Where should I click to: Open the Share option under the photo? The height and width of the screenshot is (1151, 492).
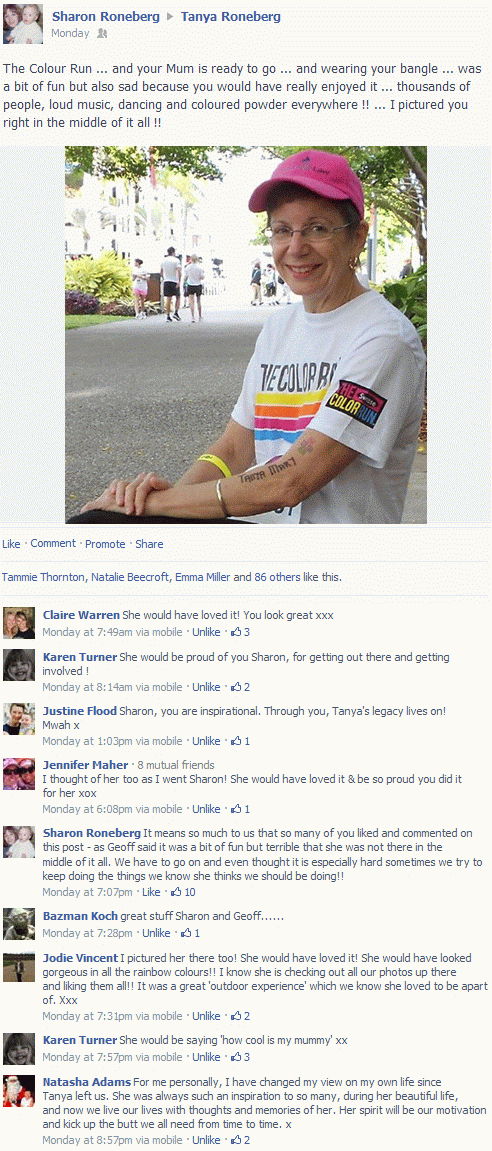[149, 544]
